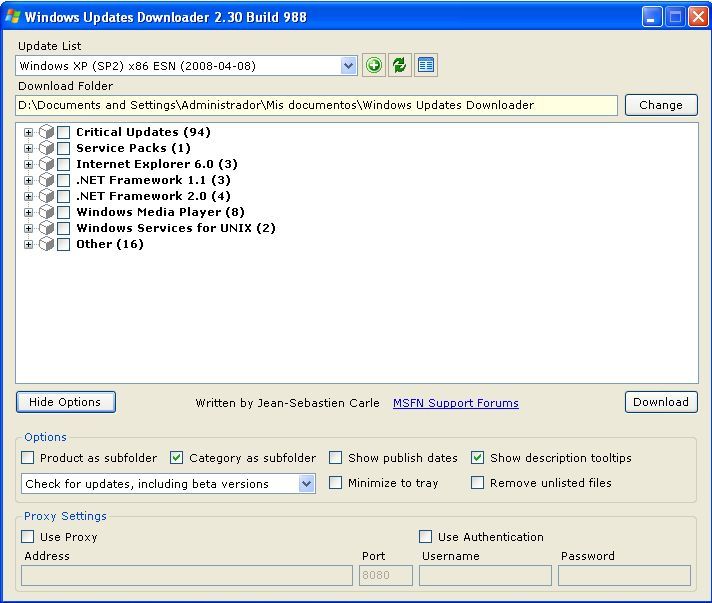Expand the Other (16) node
Screen dimensions: 712x603
[x=29, y=245]
